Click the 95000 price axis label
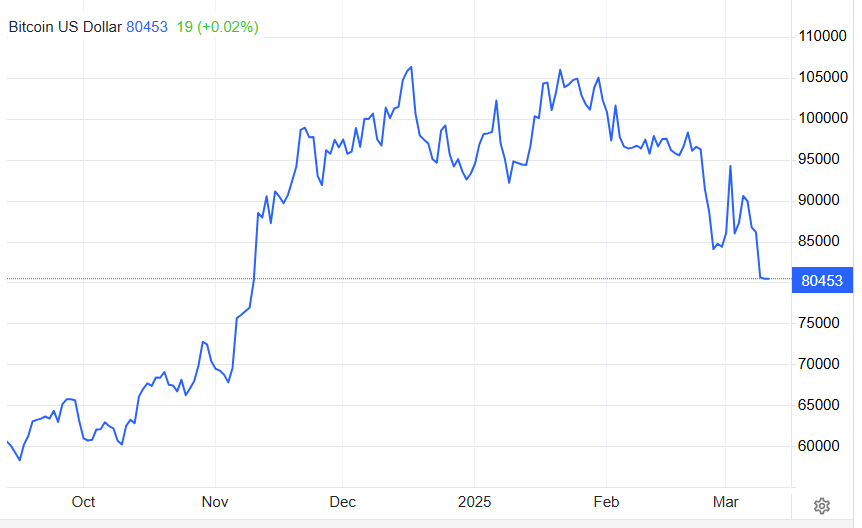The image size is (862, 528). click(819, 159)
